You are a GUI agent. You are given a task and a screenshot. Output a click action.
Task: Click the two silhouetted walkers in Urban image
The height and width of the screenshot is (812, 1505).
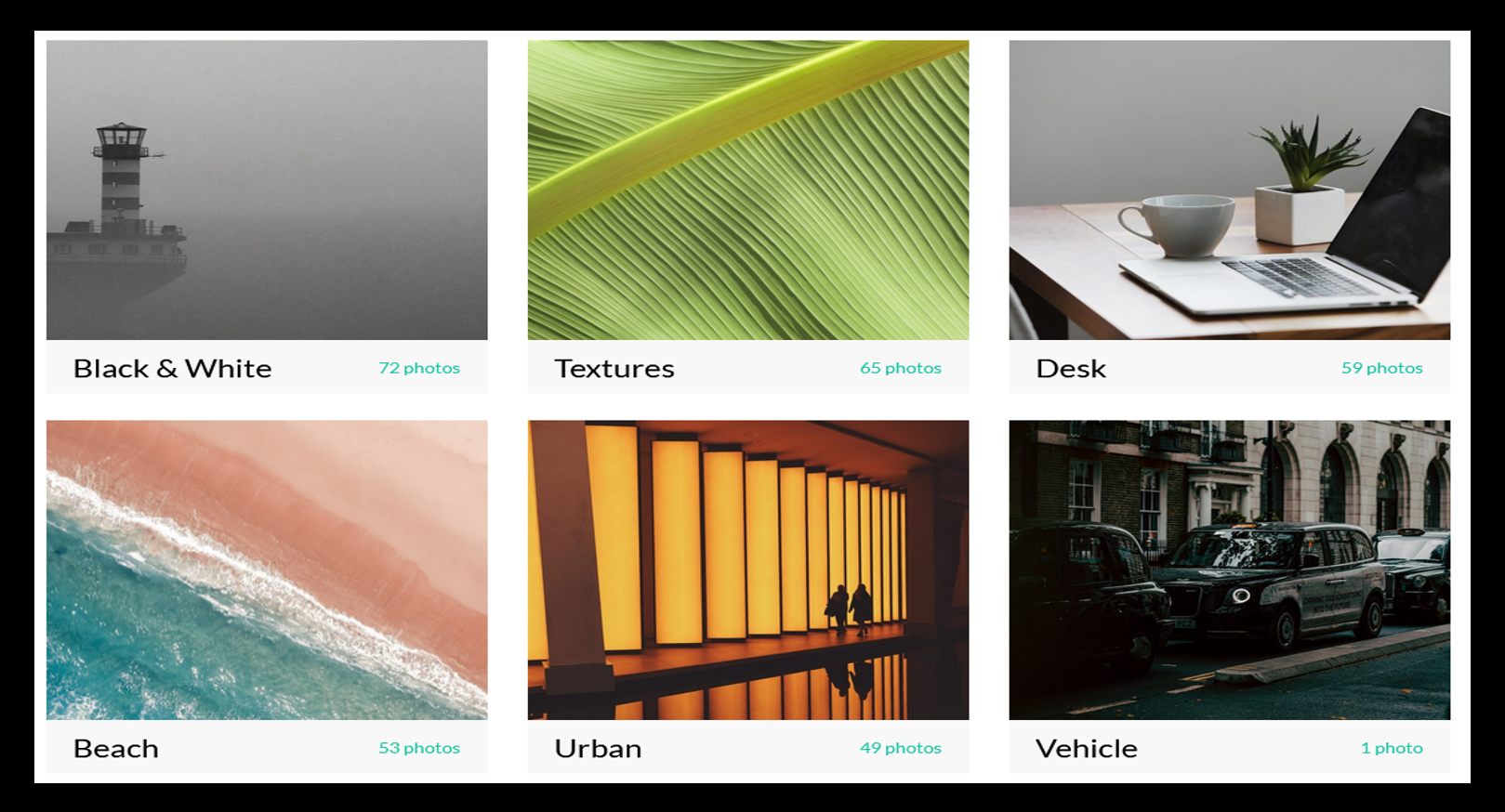(849, 609)
